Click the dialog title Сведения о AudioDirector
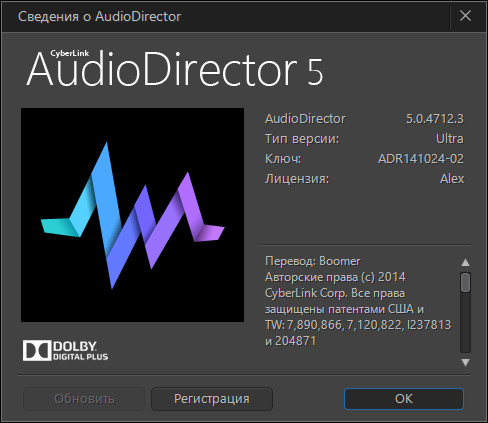This screenshot has height=423, width=488. coord(99,16)
